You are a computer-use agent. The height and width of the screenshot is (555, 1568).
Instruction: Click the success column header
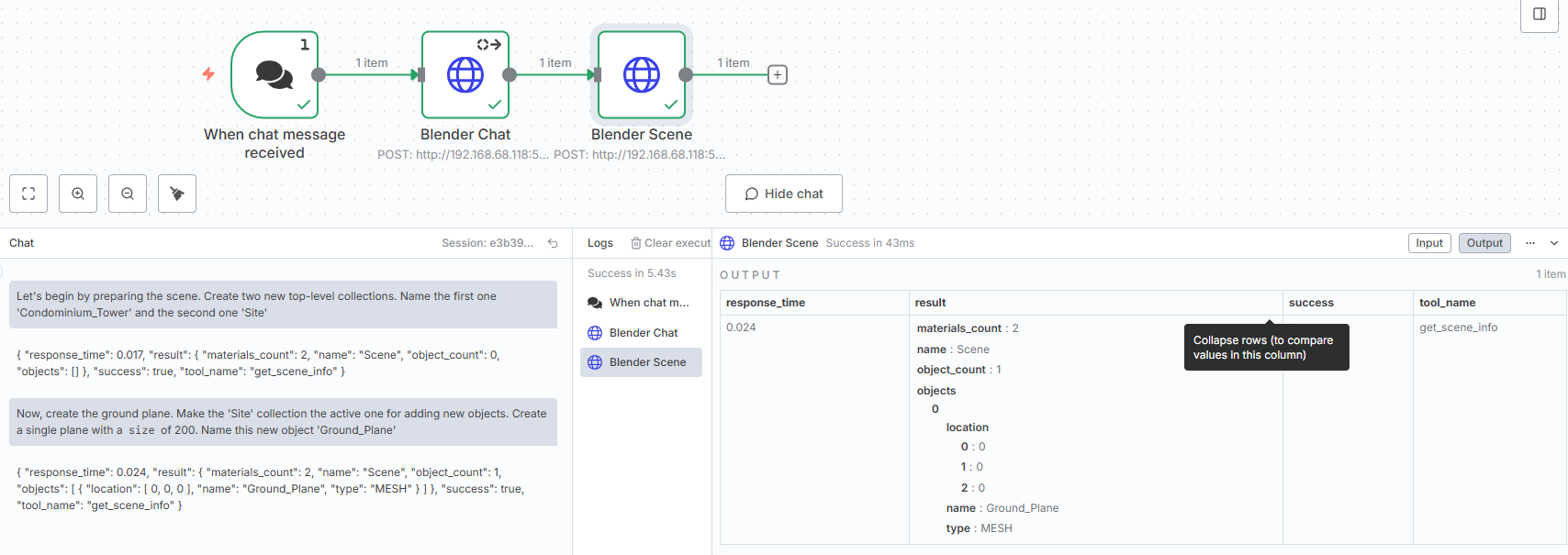click(1348, 303)
